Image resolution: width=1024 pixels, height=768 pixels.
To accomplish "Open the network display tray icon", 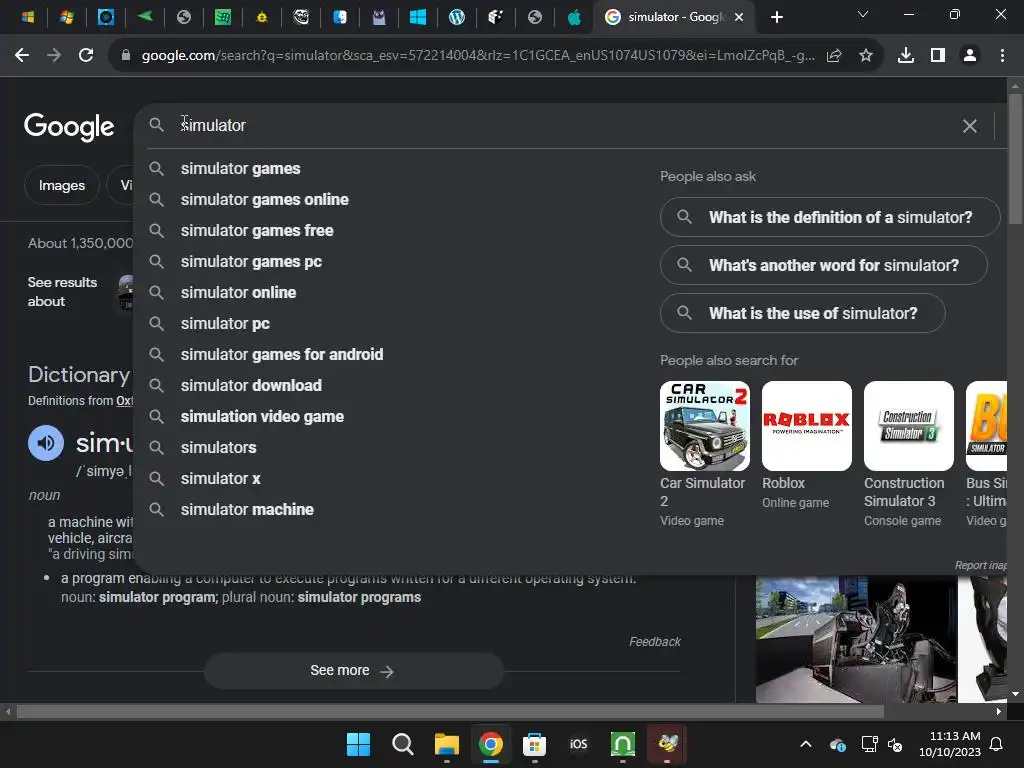I will [869, 744].
